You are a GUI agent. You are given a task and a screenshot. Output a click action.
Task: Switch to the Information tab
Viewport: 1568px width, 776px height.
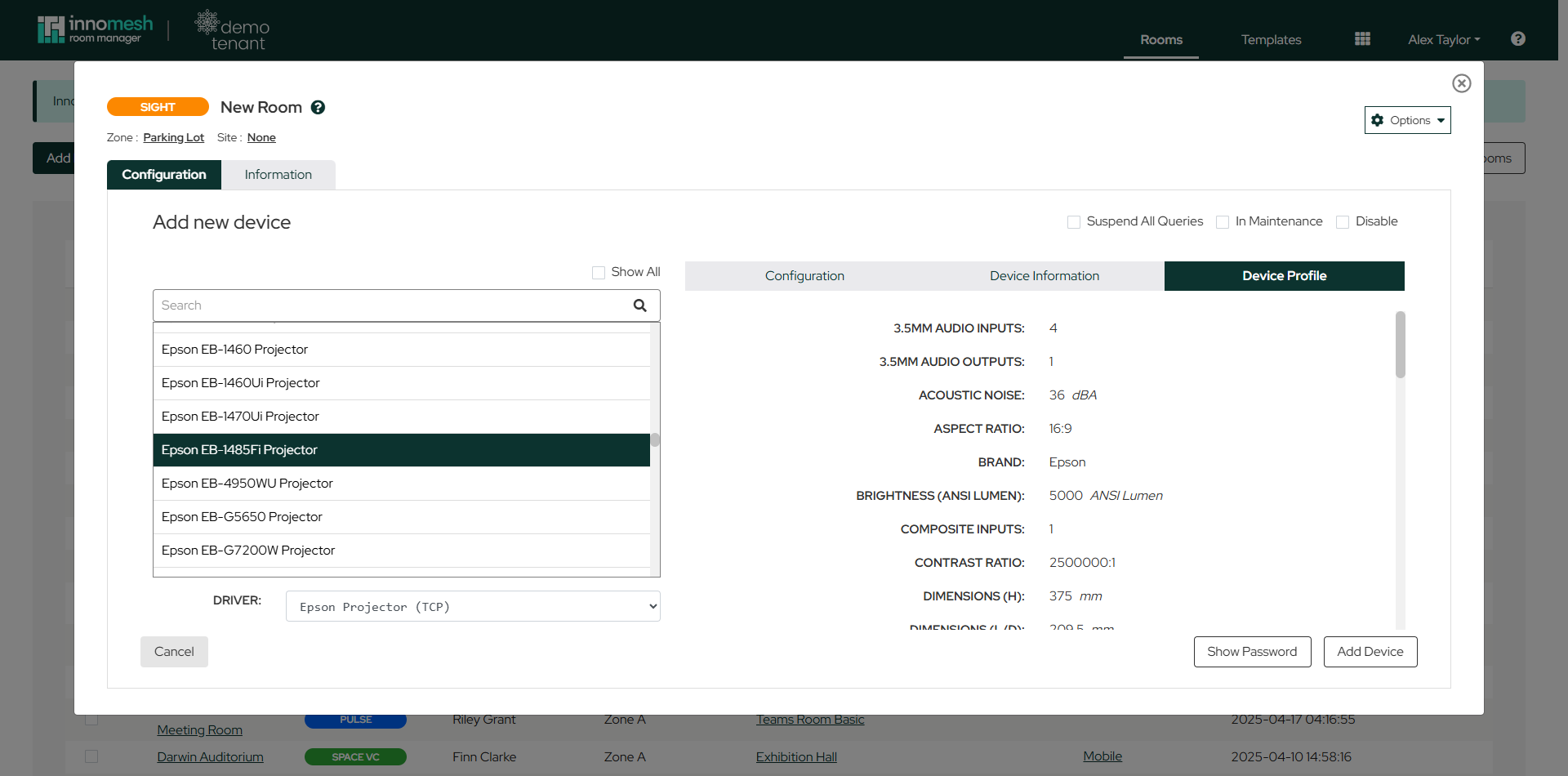pos(278,175)
